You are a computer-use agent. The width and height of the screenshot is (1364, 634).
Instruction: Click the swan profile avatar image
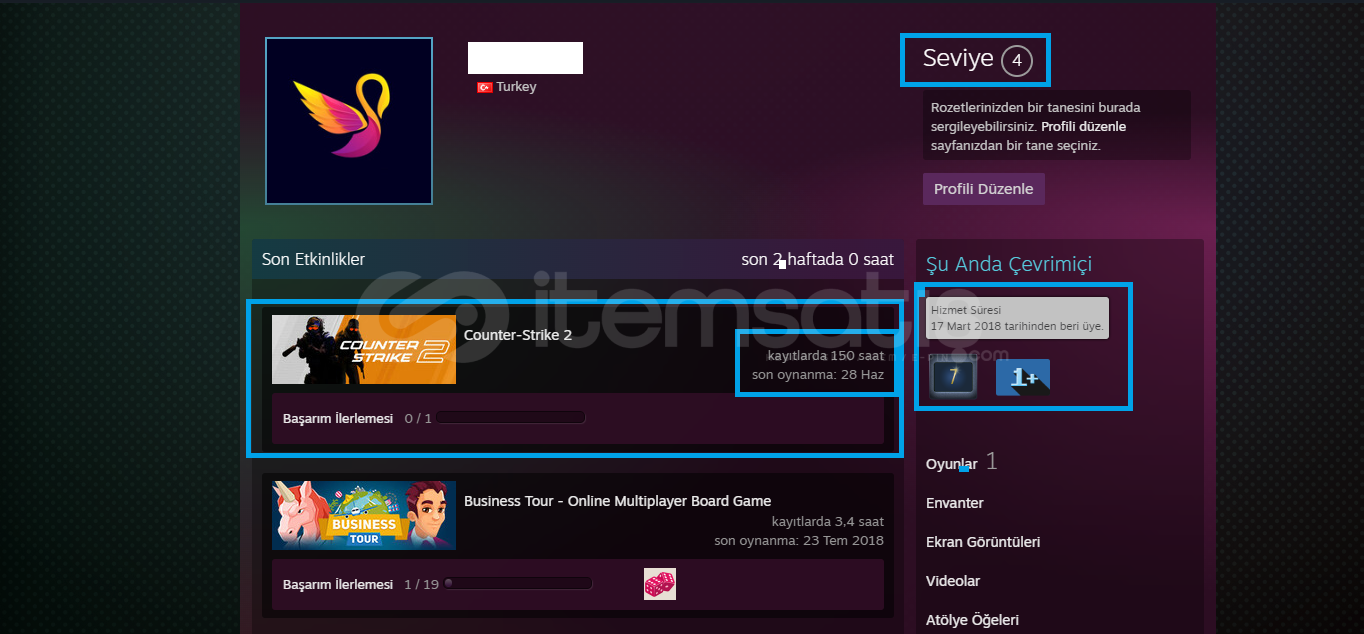point(349,120)
